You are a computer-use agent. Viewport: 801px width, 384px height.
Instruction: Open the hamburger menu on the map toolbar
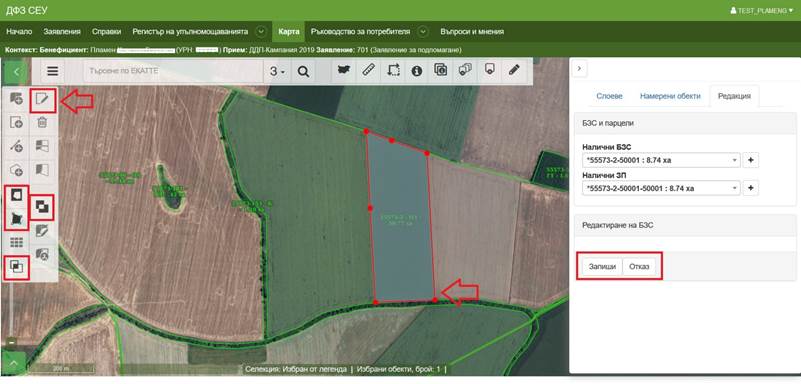(x=53, y=71)
